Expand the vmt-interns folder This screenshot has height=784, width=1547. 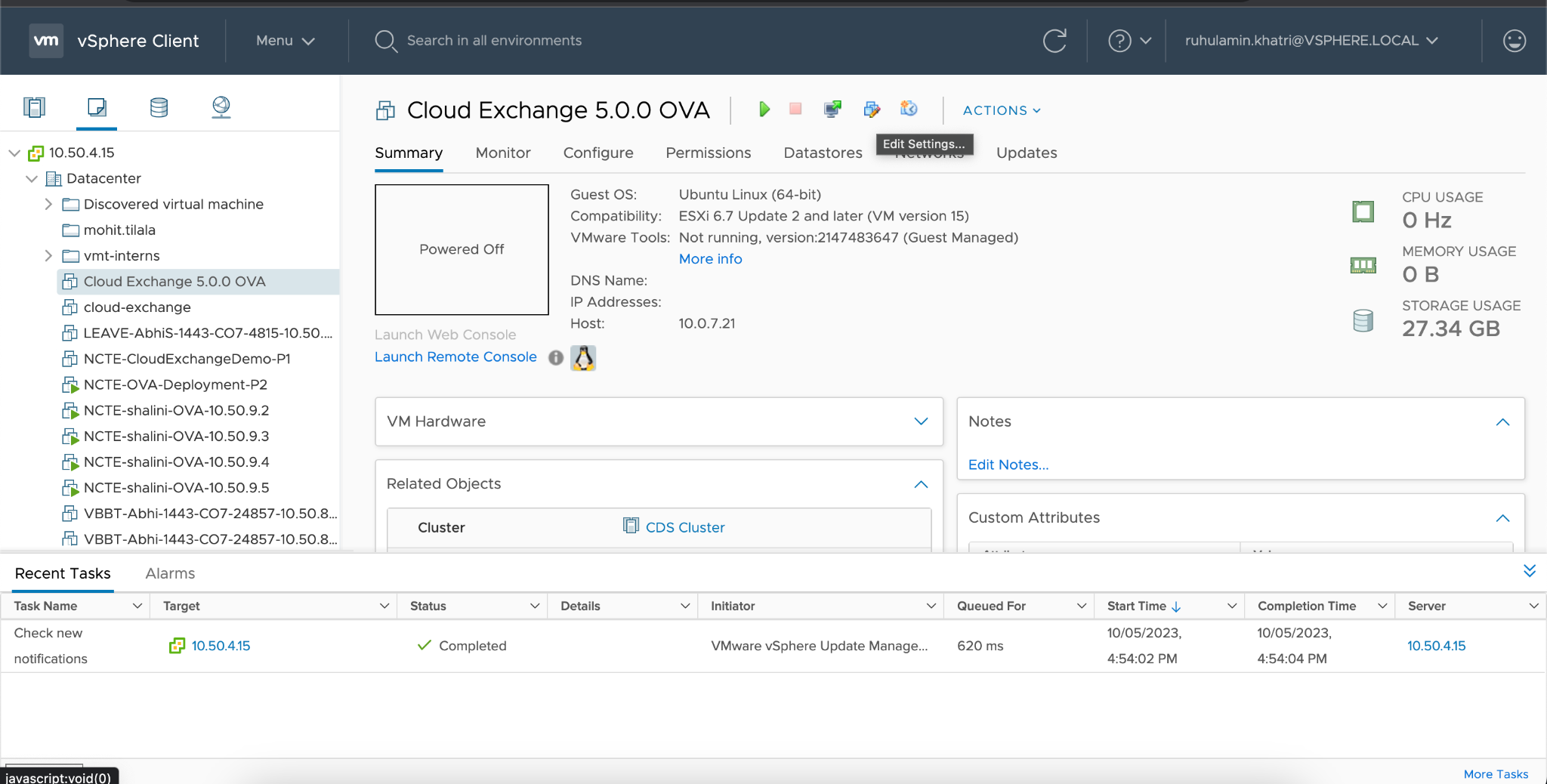pos(48,256)
